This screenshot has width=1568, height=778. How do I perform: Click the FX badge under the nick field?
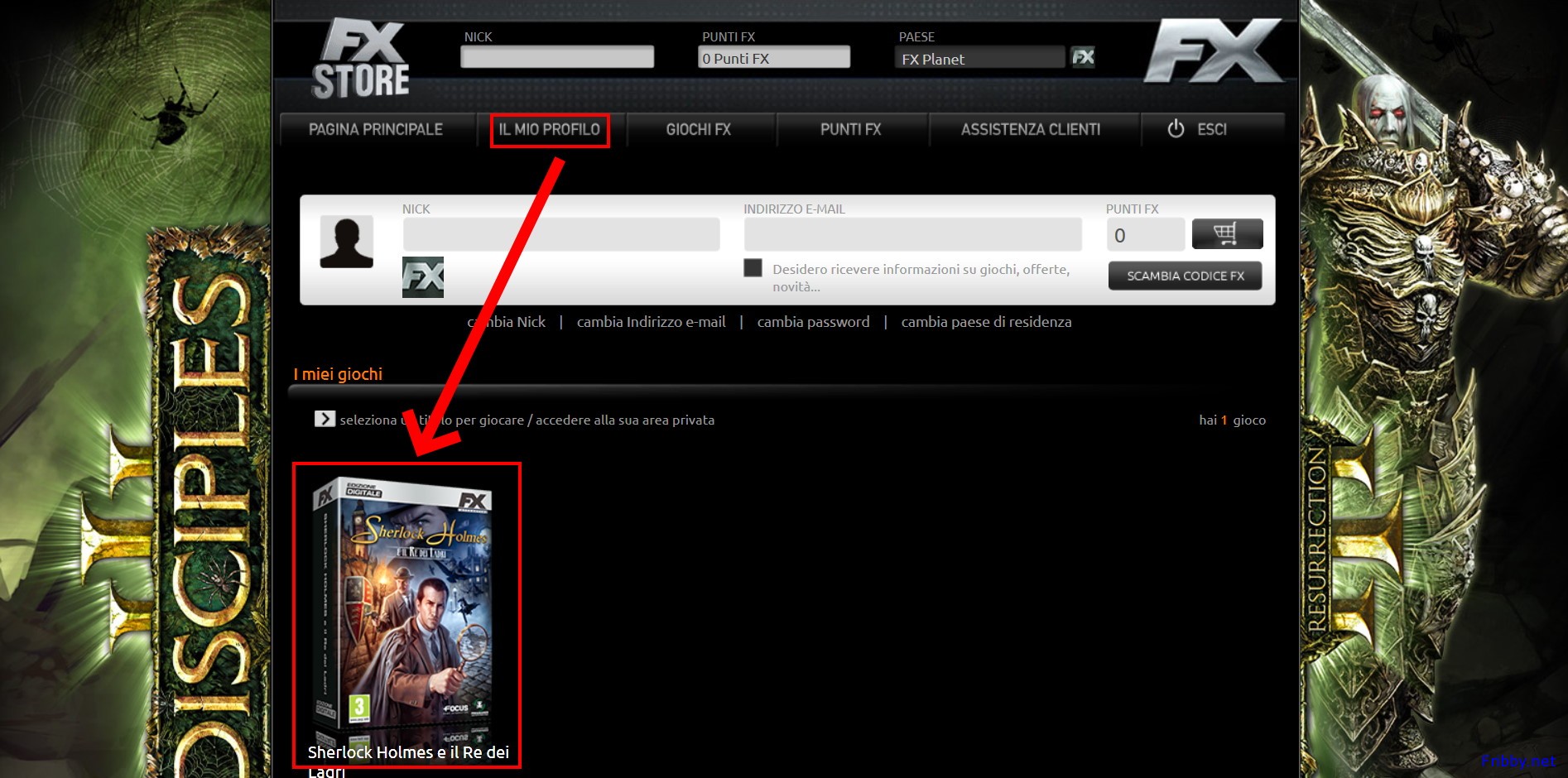[x=422, y=277]
